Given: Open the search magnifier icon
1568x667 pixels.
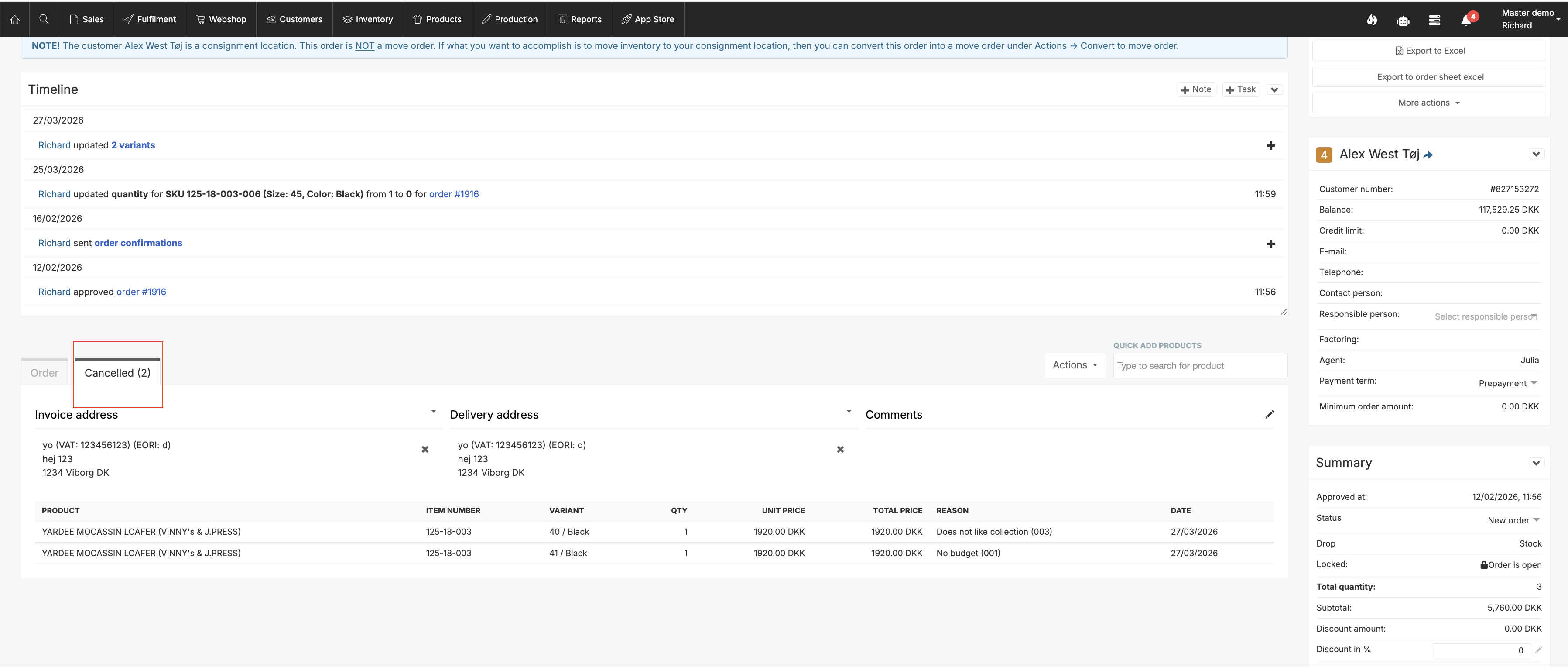Looking at the screenshot, I should click(x=44, y=20).
